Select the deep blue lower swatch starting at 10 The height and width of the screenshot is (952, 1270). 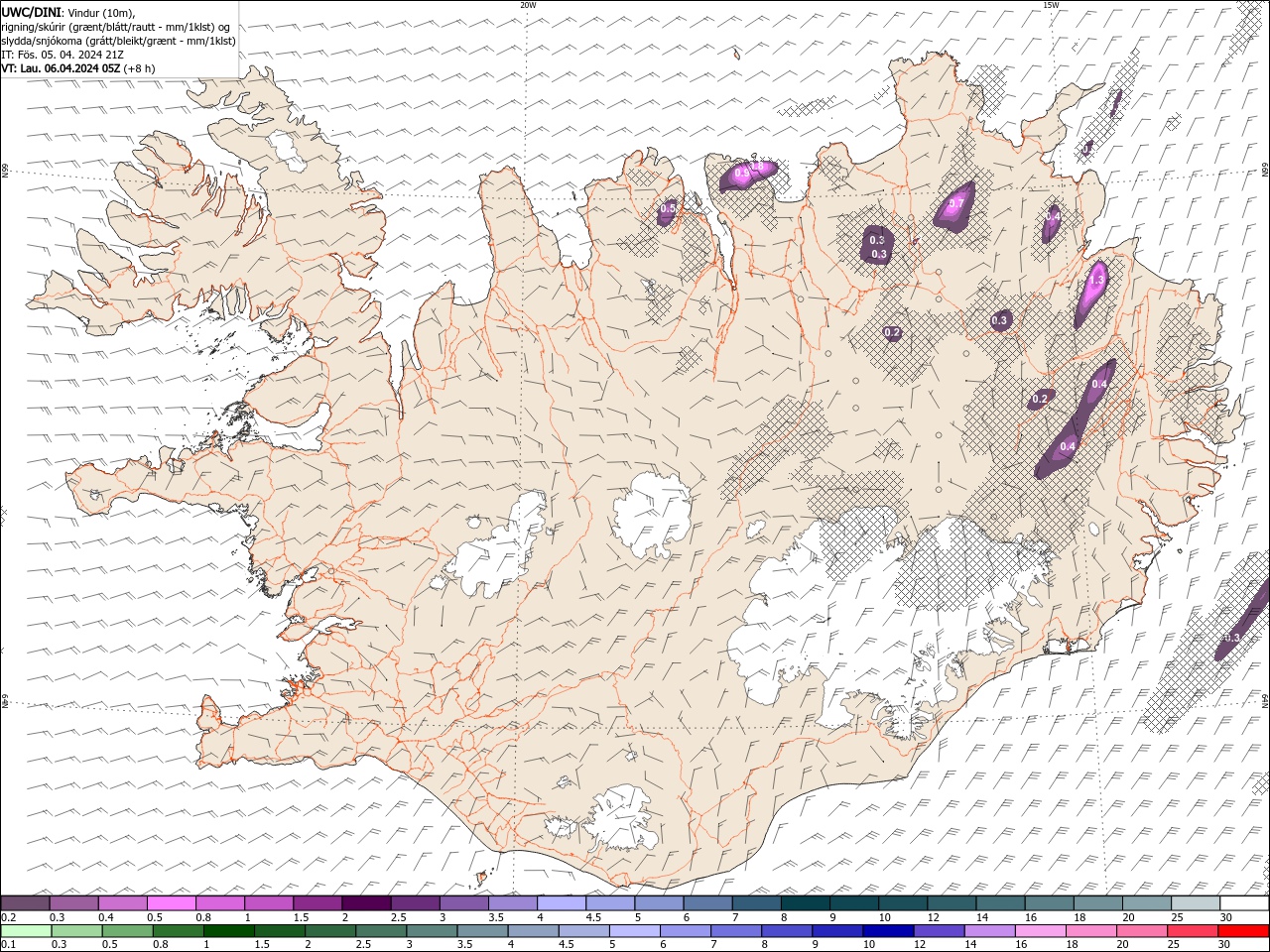point(888,931)
